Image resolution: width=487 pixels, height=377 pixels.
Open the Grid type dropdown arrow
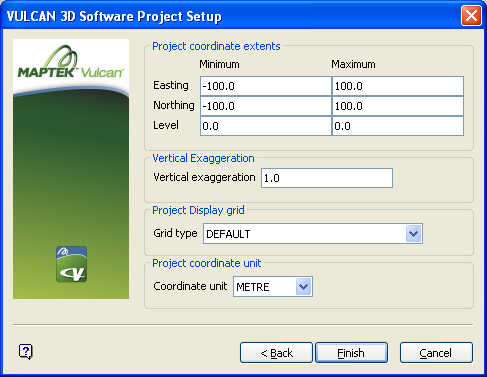[414, 234]
